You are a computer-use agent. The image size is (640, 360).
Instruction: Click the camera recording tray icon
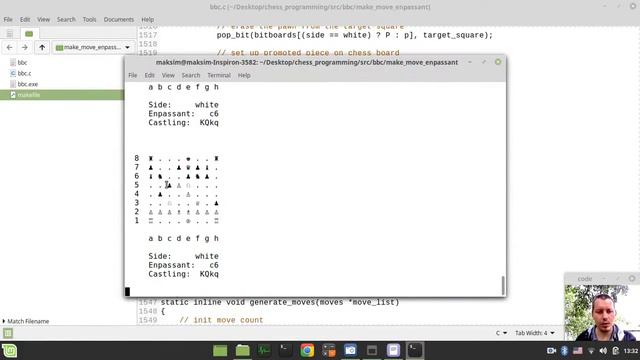coord(551,351)
